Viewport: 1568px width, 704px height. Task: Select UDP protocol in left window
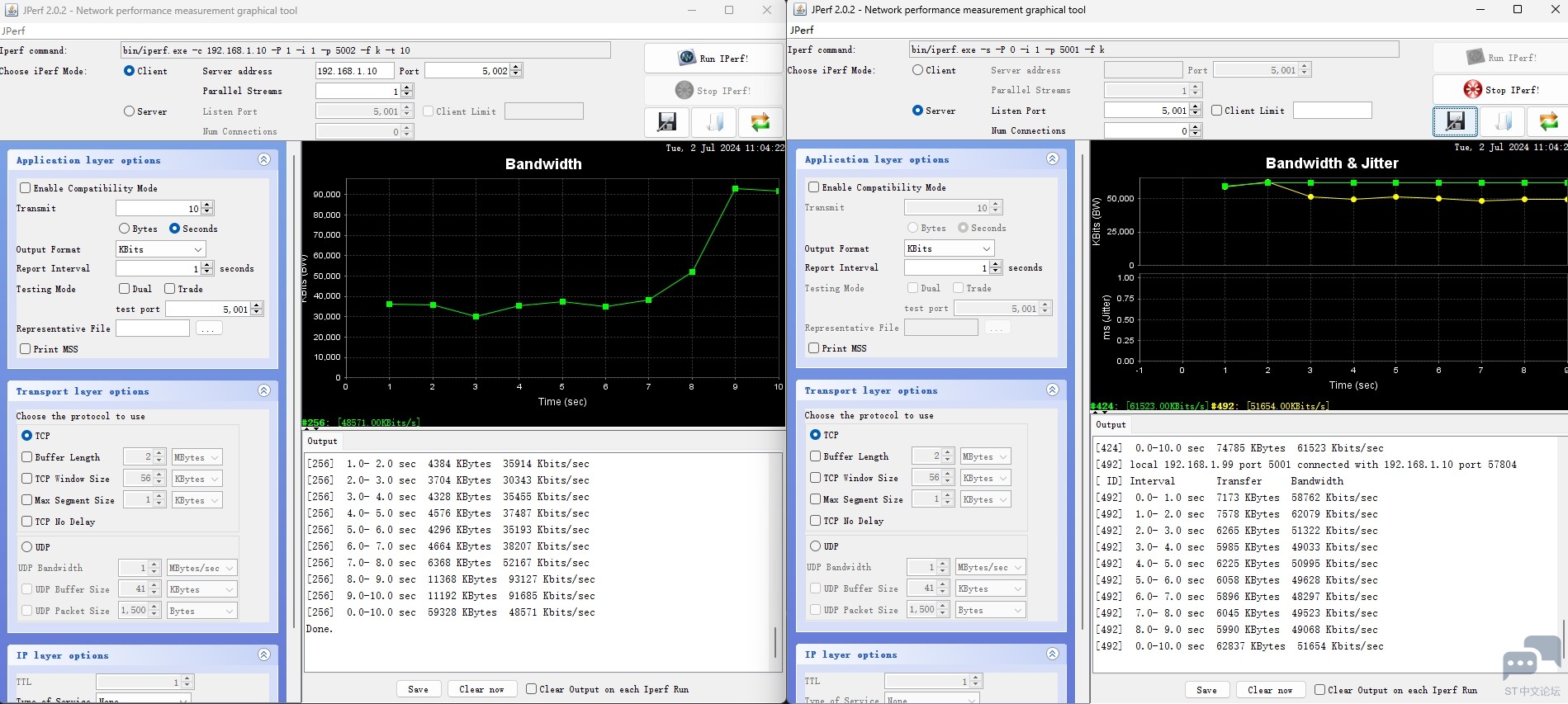(27, 547)
